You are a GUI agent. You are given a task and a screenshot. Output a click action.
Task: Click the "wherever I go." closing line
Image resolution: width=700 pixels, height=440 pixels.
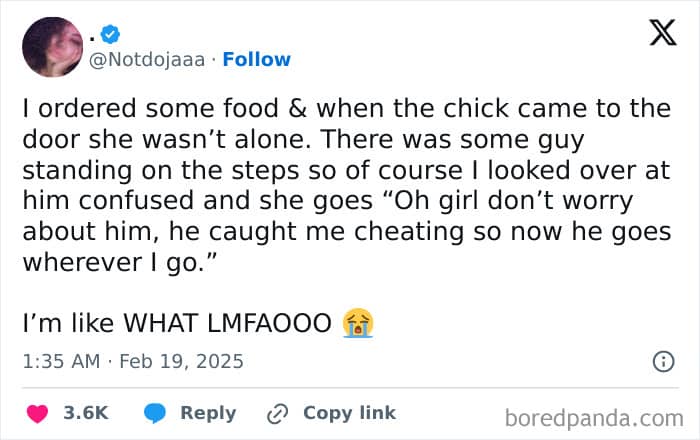pos(120,262)
